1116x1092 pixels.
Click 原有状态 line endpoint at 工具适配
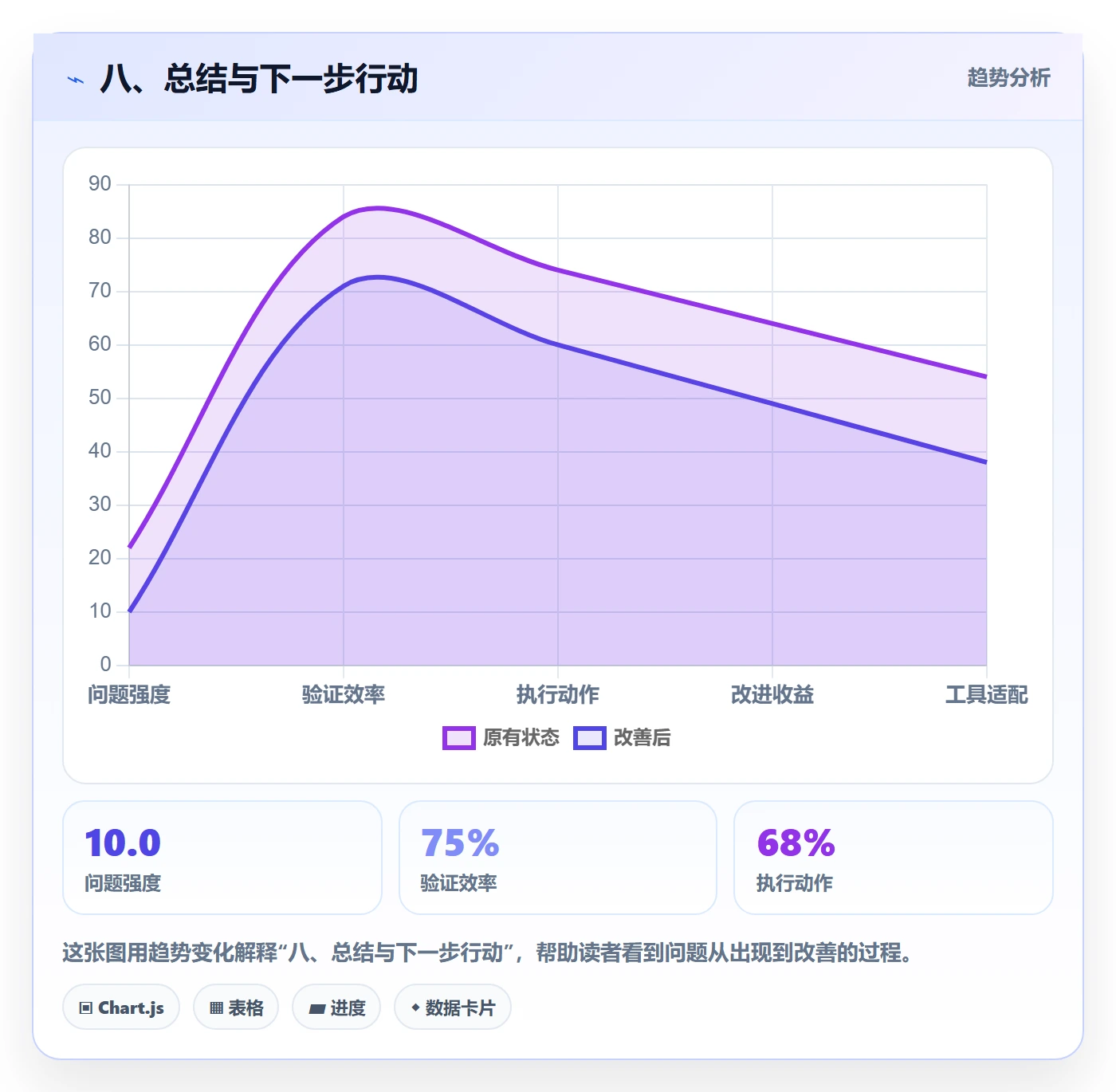(986, 377)
